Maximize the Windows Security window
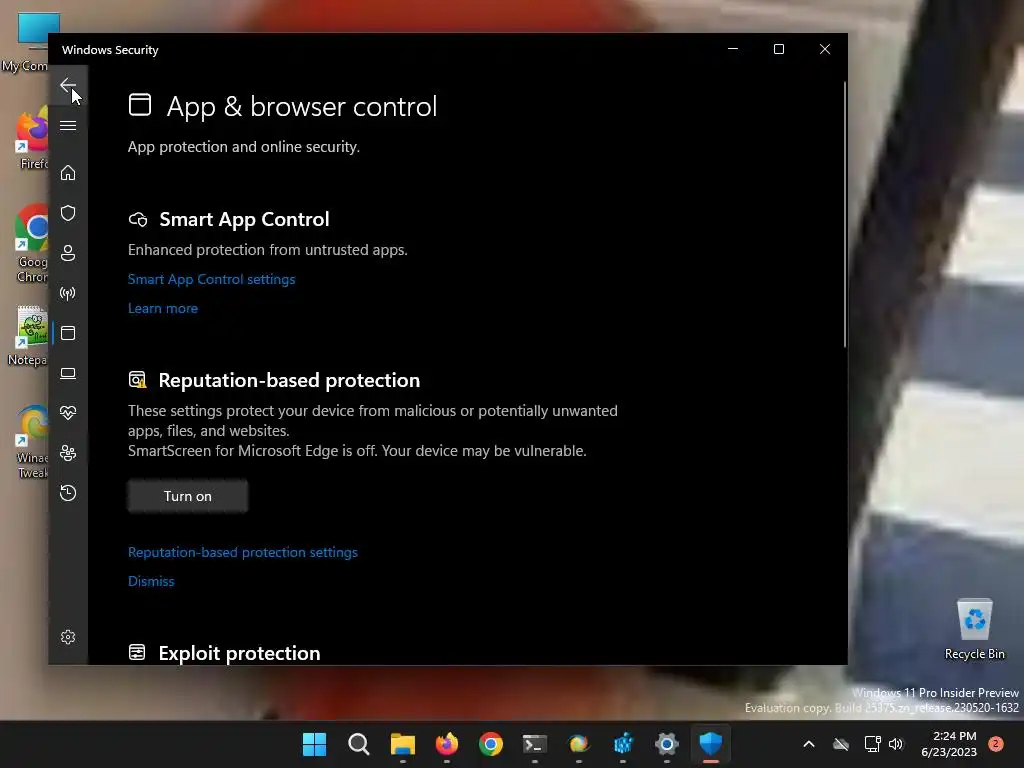This screenshot has height=768, width=1024. point(778,50)
